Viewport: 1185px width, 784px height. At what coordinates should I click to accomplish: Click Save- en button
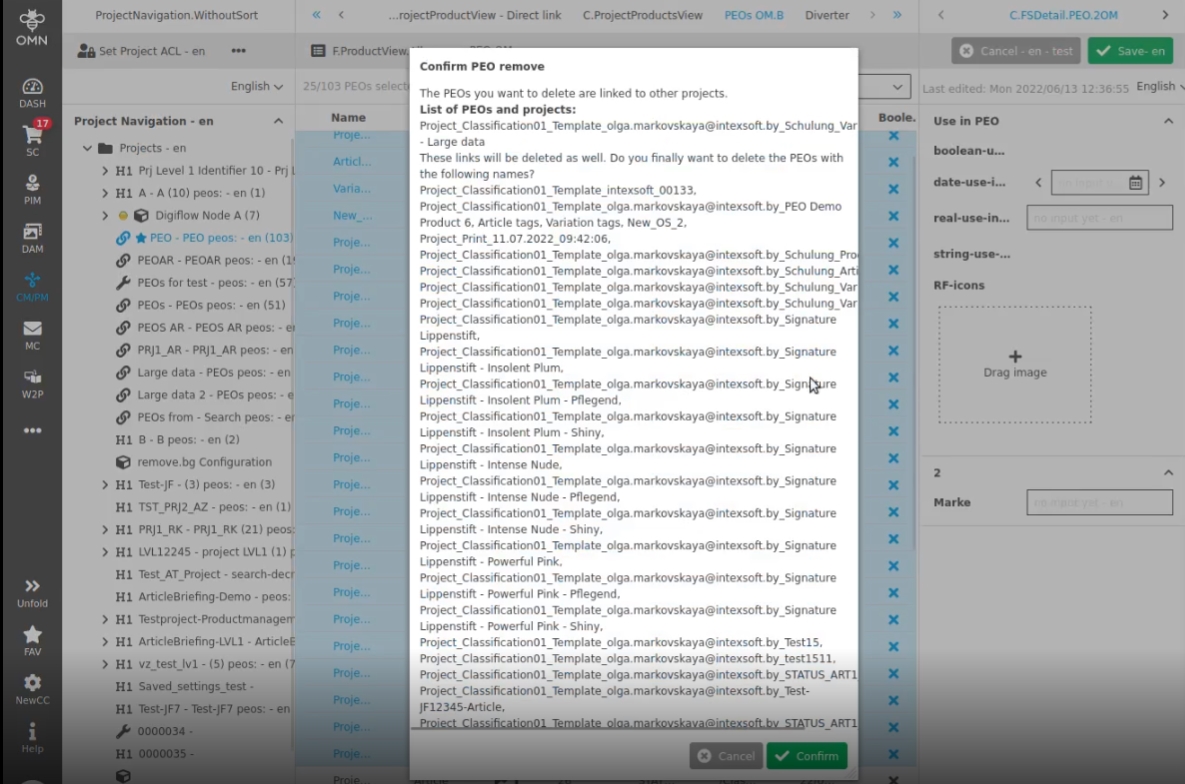point(1131,51)
